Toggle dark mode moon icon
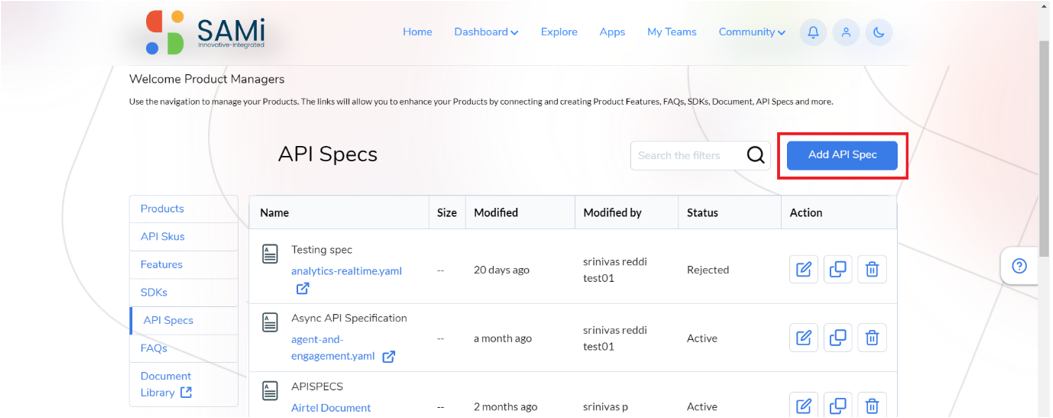Image resolution: width=1053 pixels, height=418 pixels. (x=879, y=32)
